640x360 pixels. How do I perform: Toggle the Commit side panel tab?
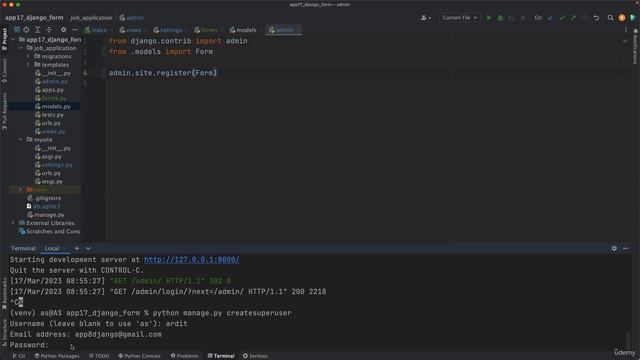4,71
